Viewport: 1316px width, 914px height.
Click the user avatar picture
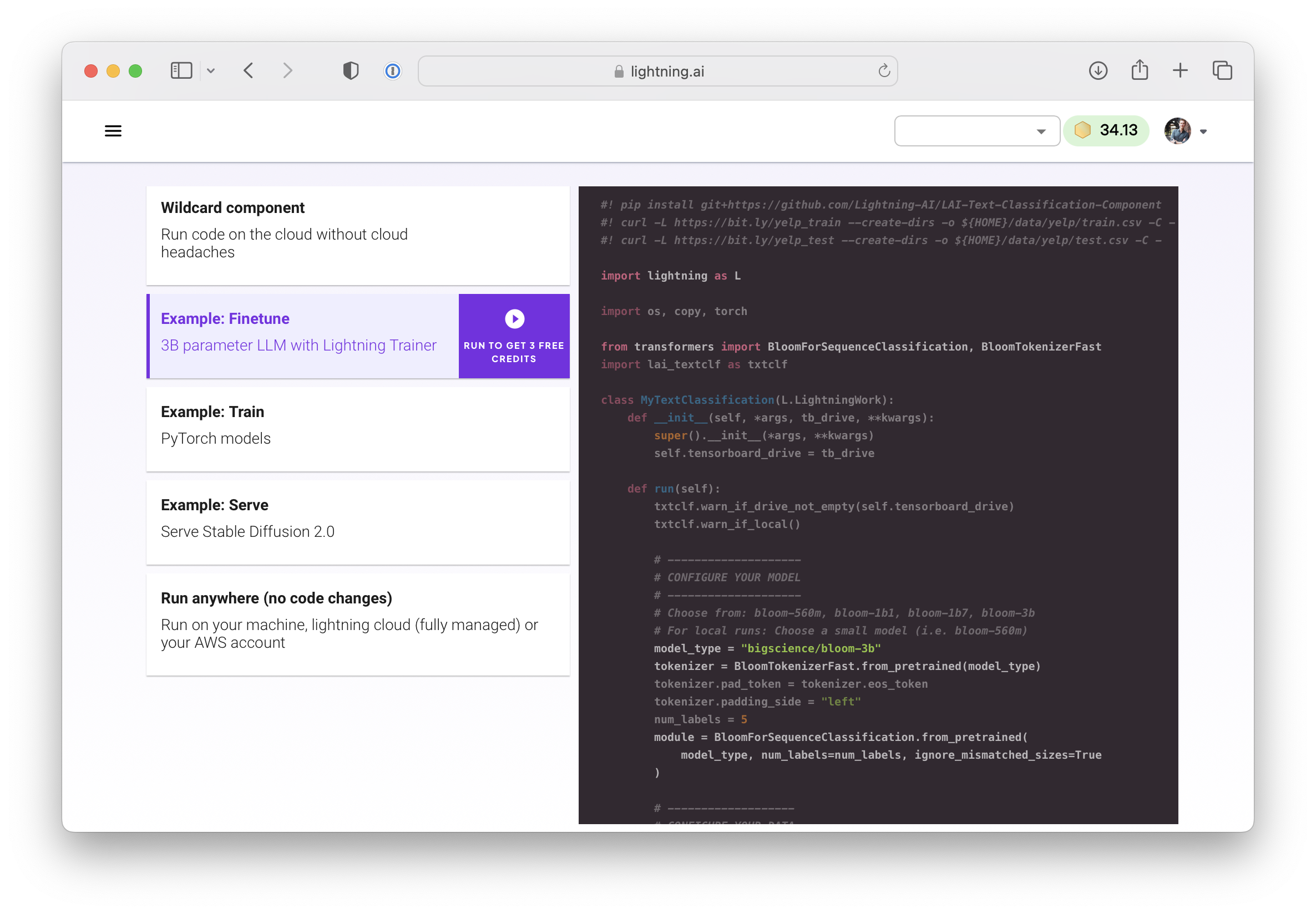[x=1177, y=131]
